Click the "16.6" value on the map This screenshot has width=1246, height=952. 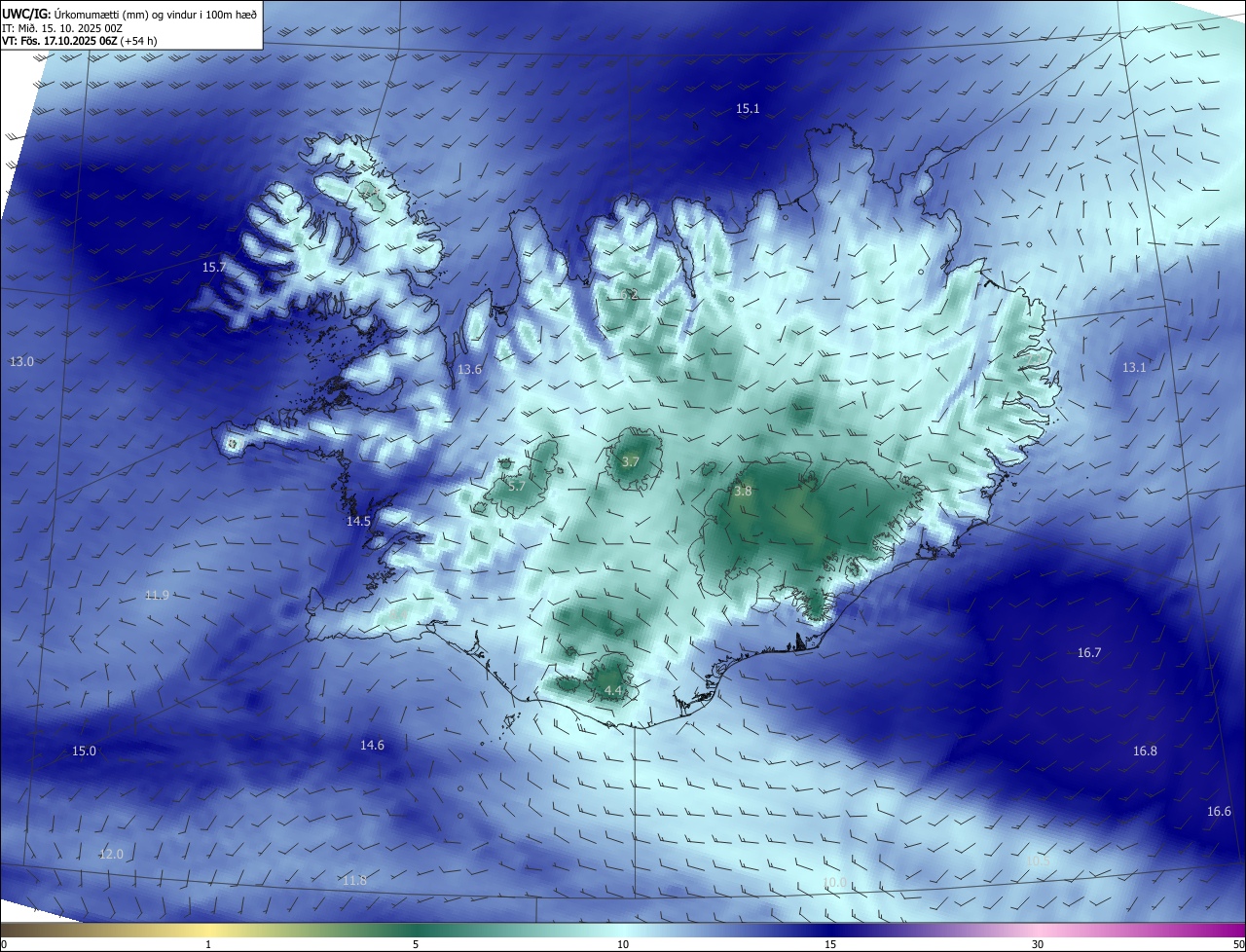[x=1219, y=811]
